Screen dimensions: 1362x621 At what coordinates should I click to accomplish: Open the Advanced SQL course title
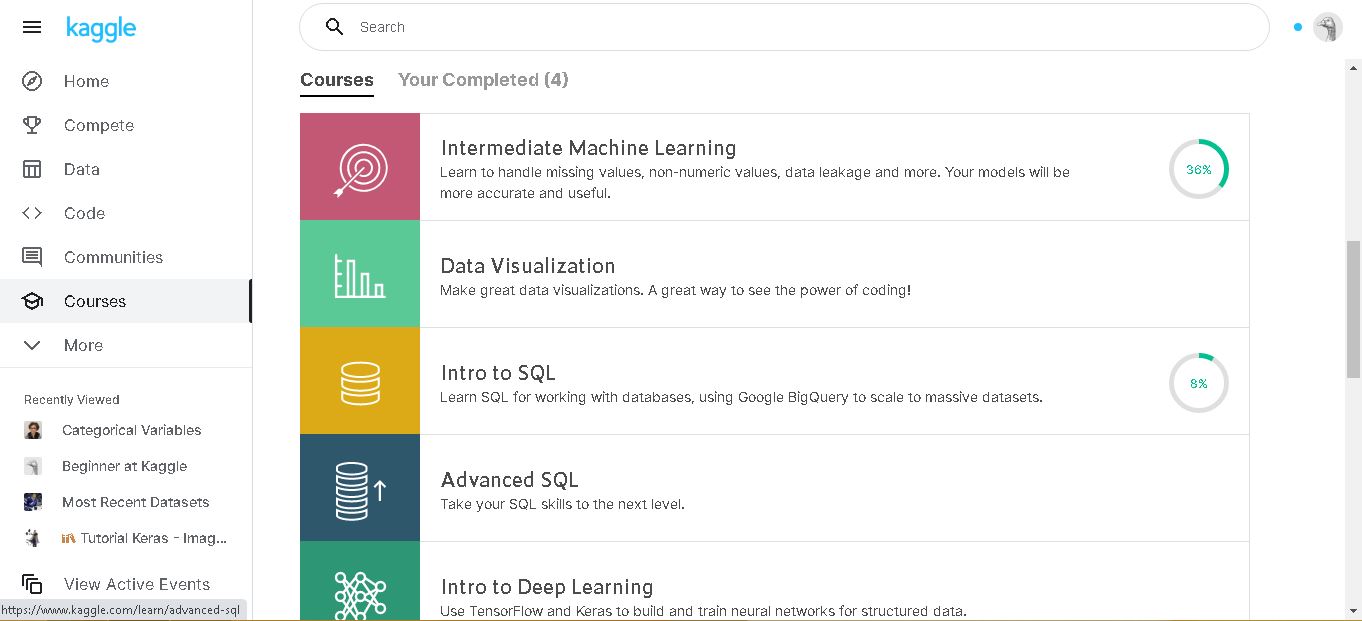[509, 480]
